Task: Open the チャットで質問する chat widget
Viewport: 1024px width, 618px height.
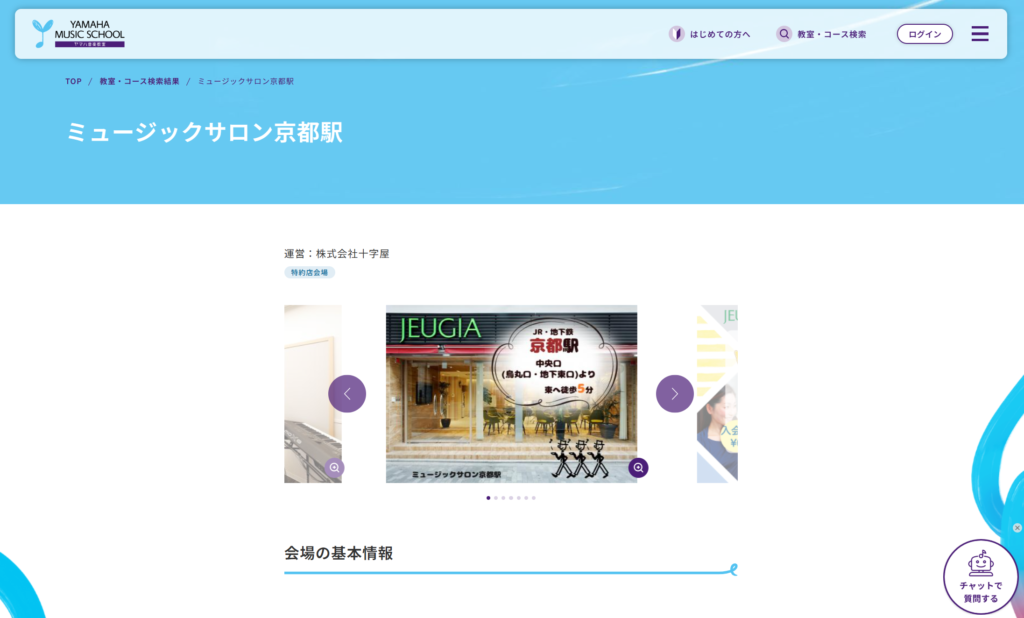Action: click(x=980, y=577)
